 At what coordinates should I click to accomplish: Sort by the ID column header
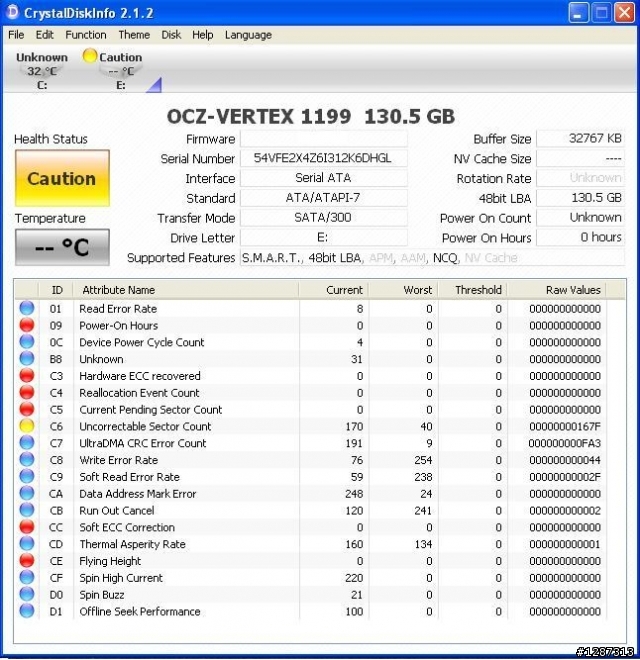pos(56,290)
